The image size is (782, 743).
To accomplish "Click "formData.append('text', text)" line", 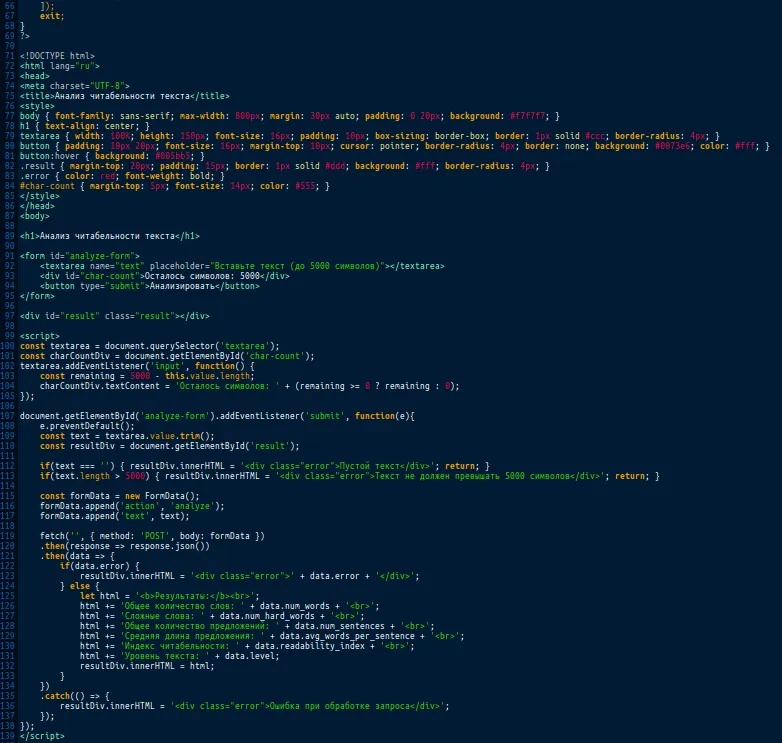I will [x=115, y=516].
